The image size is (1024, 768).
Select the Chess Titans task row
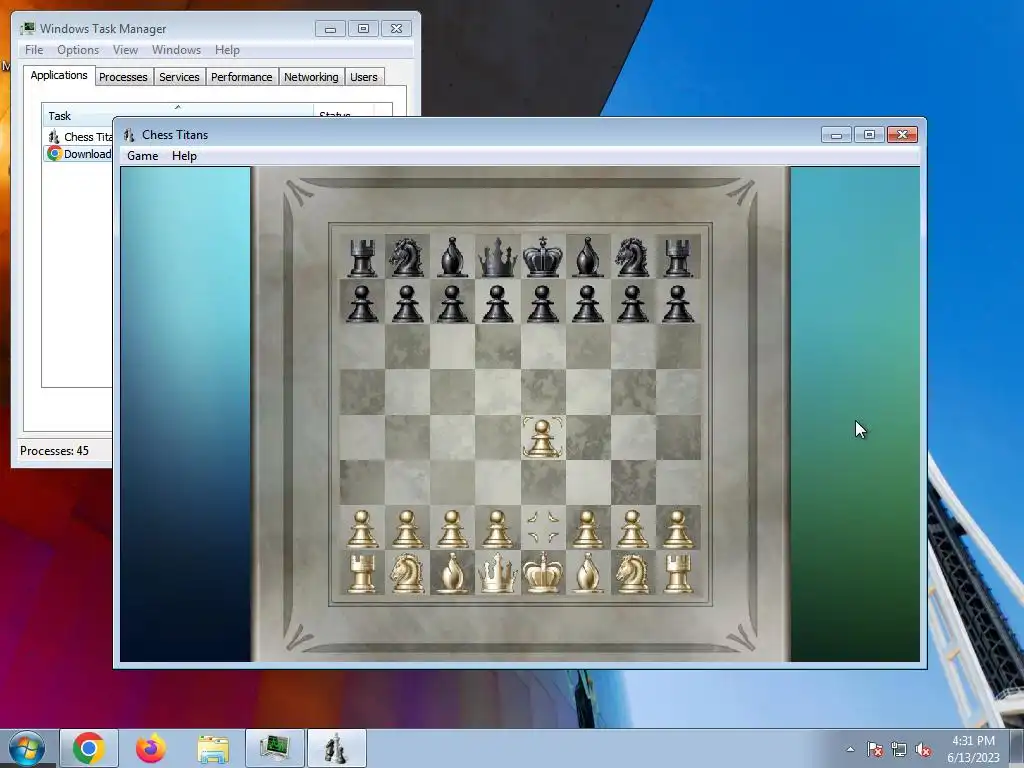[78, 136]
